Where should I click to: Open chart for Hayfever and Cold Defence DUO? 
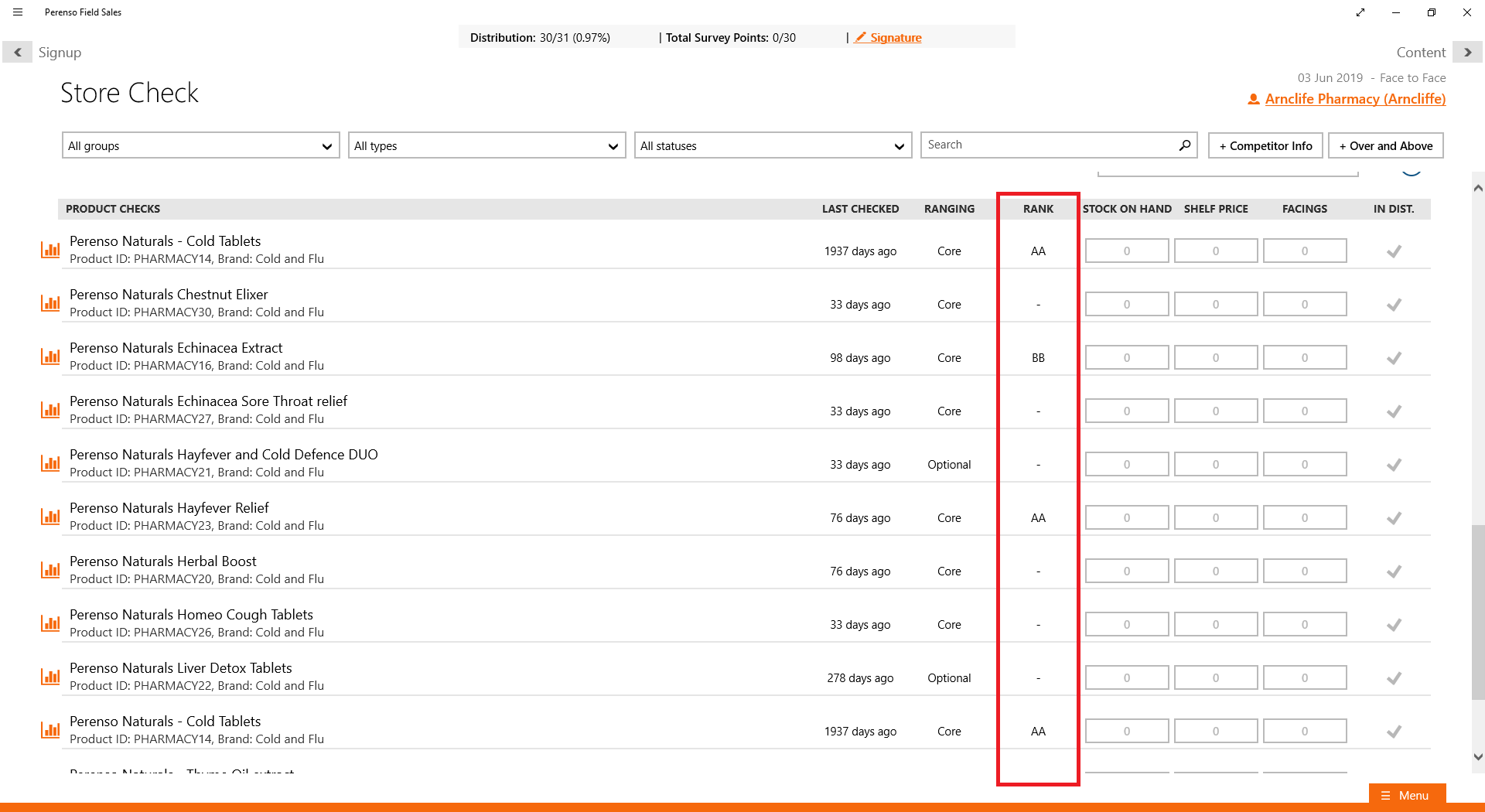[x=50, y=464]
